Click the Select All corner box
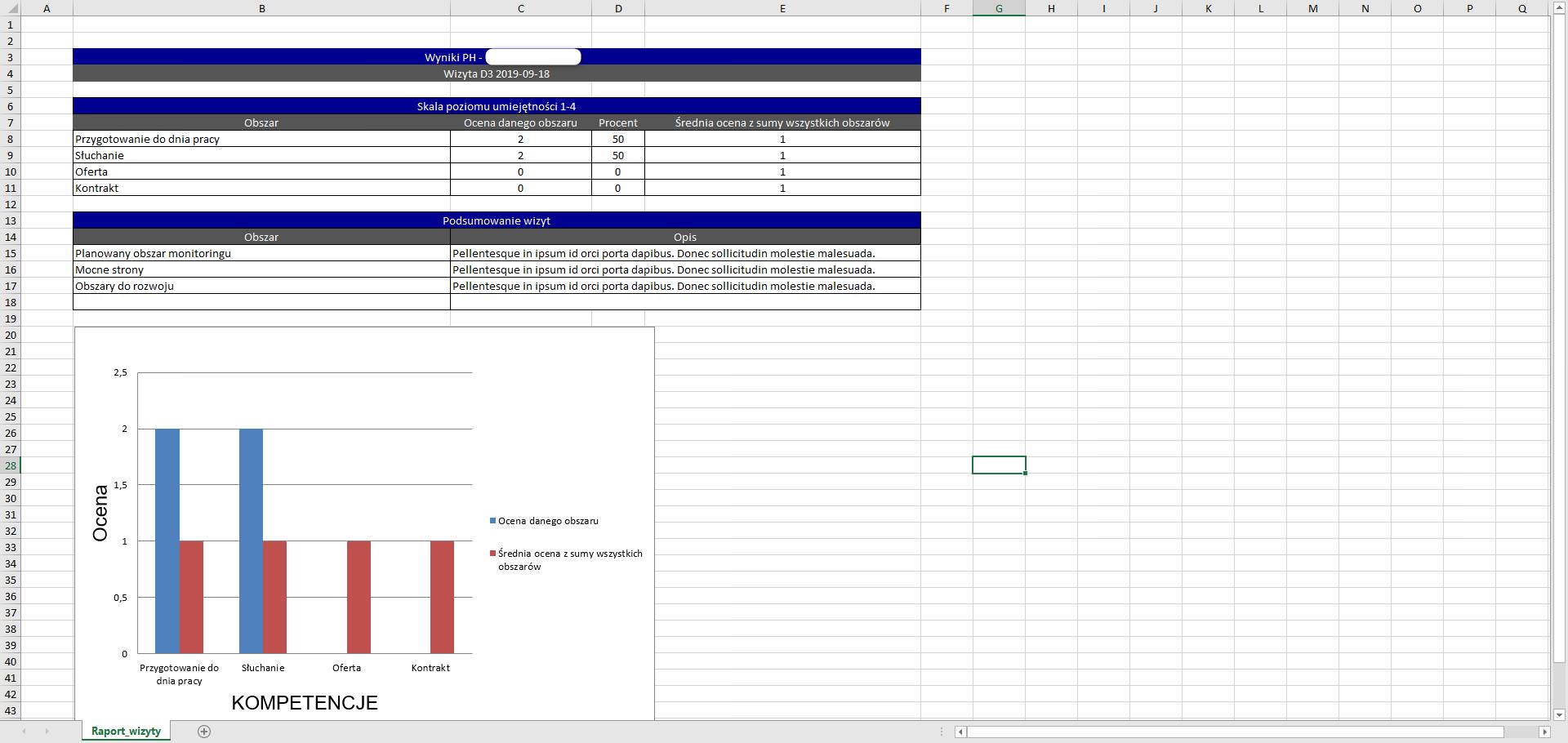The height and width of the screenshot is (743, 1568). 10,8
